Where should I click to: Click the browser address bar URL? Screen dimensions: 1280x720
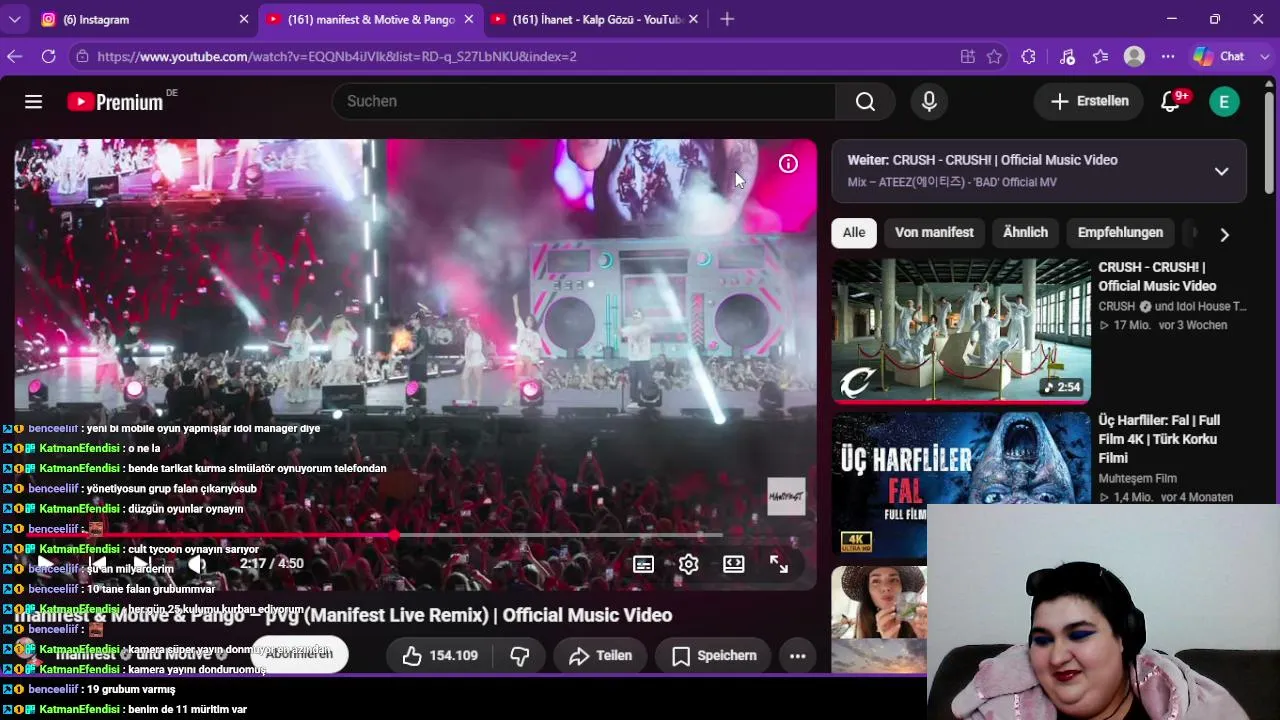pos(337,56)
